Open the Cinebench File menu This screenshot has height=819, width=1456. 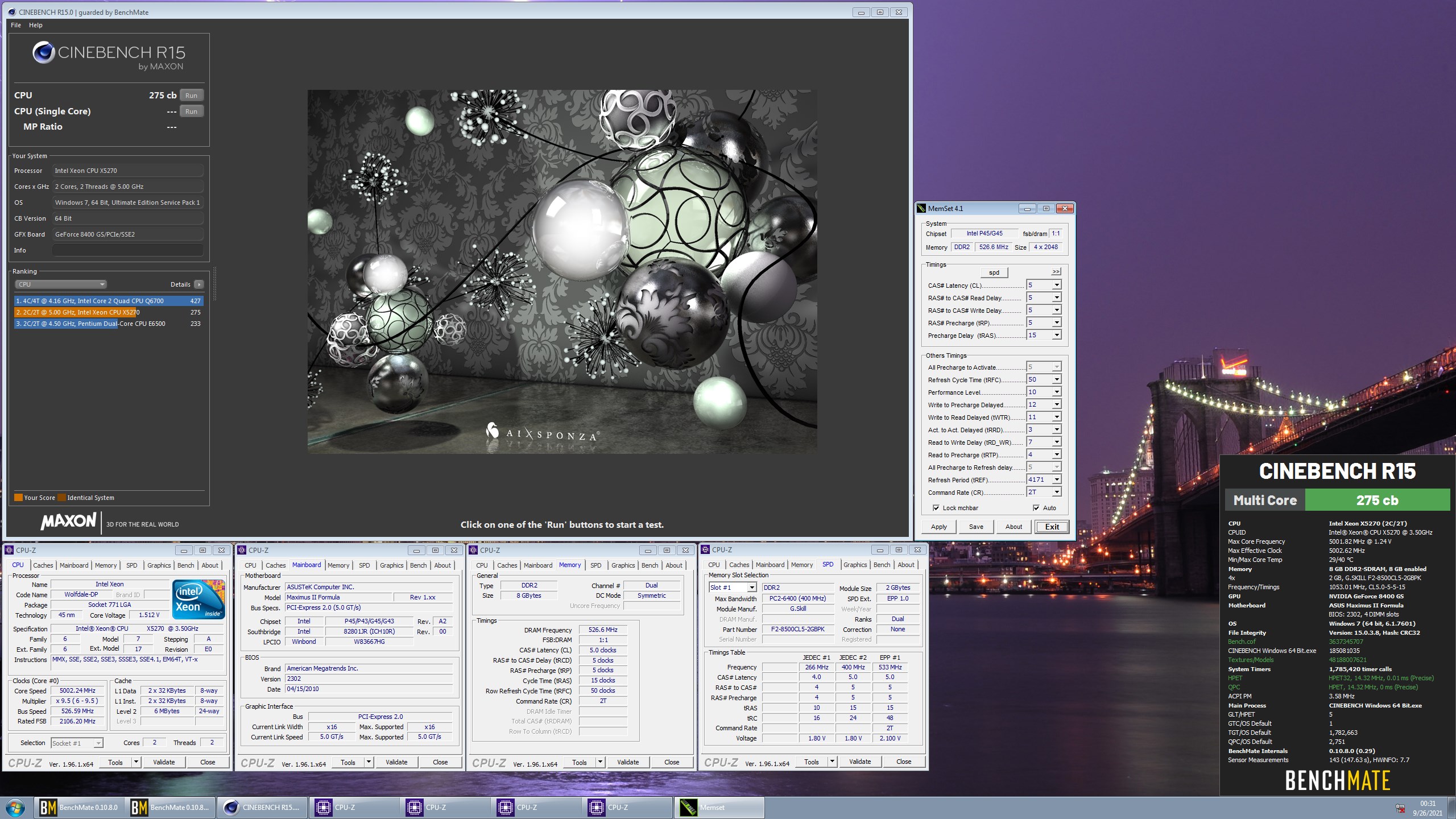coord(16,25)
